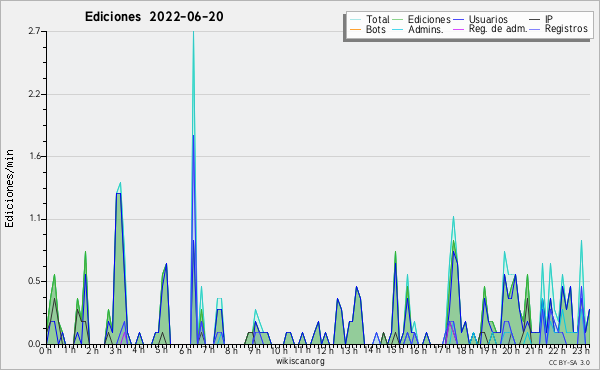Screen dimensions: 600x370
Task: Click the cyan peak after 17 h
Action: (453, 217)
